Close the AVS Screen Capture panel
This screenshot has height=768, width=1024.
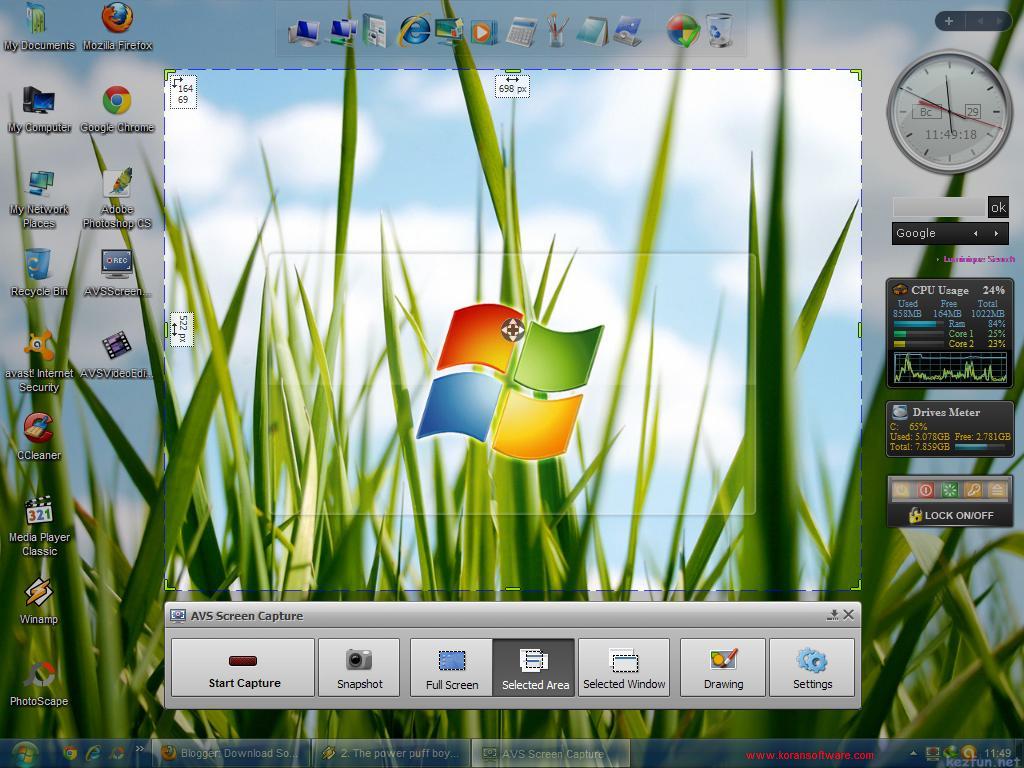[x=848, y=615]
